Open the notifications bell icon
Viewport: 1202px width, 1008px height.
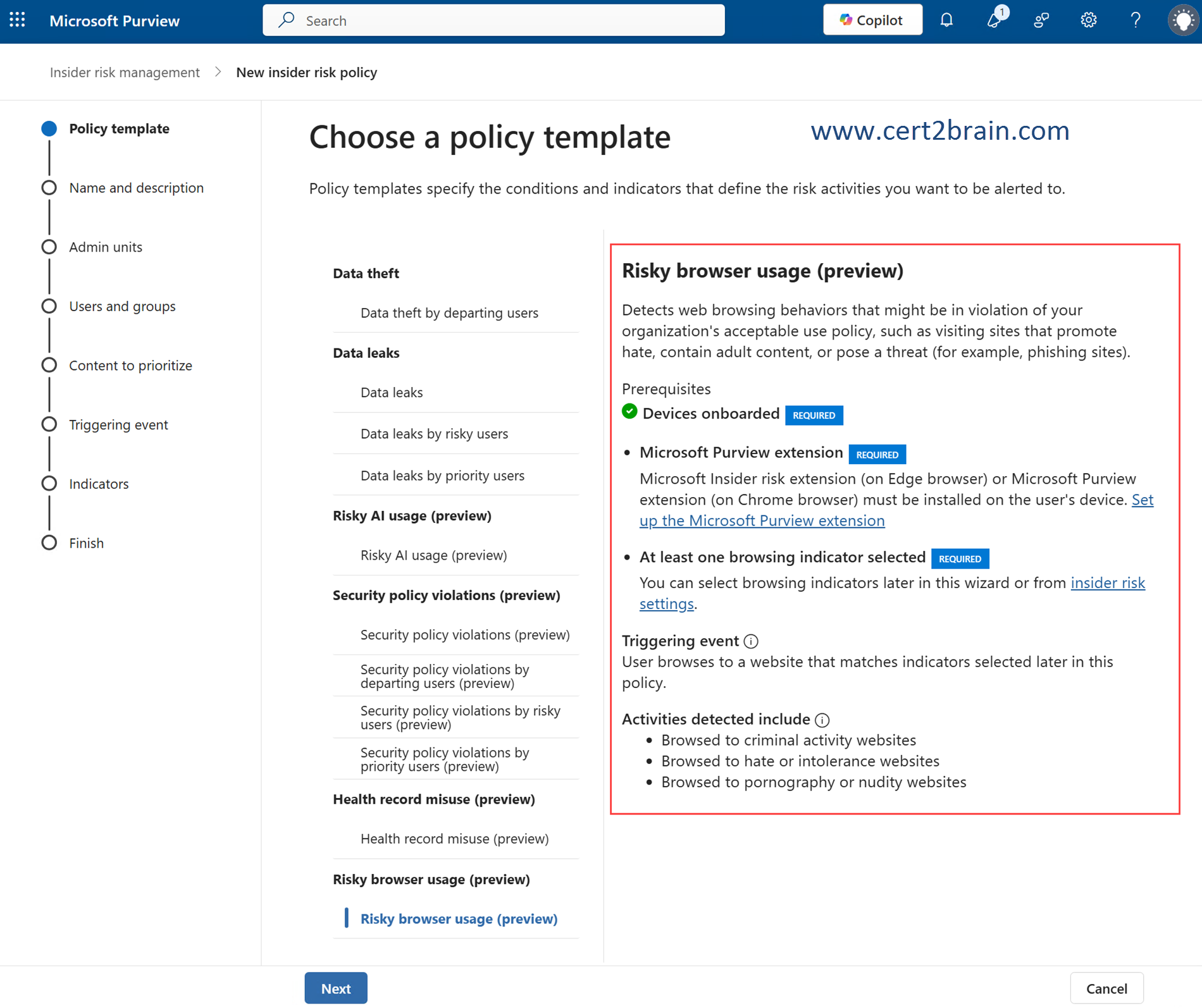946,20
